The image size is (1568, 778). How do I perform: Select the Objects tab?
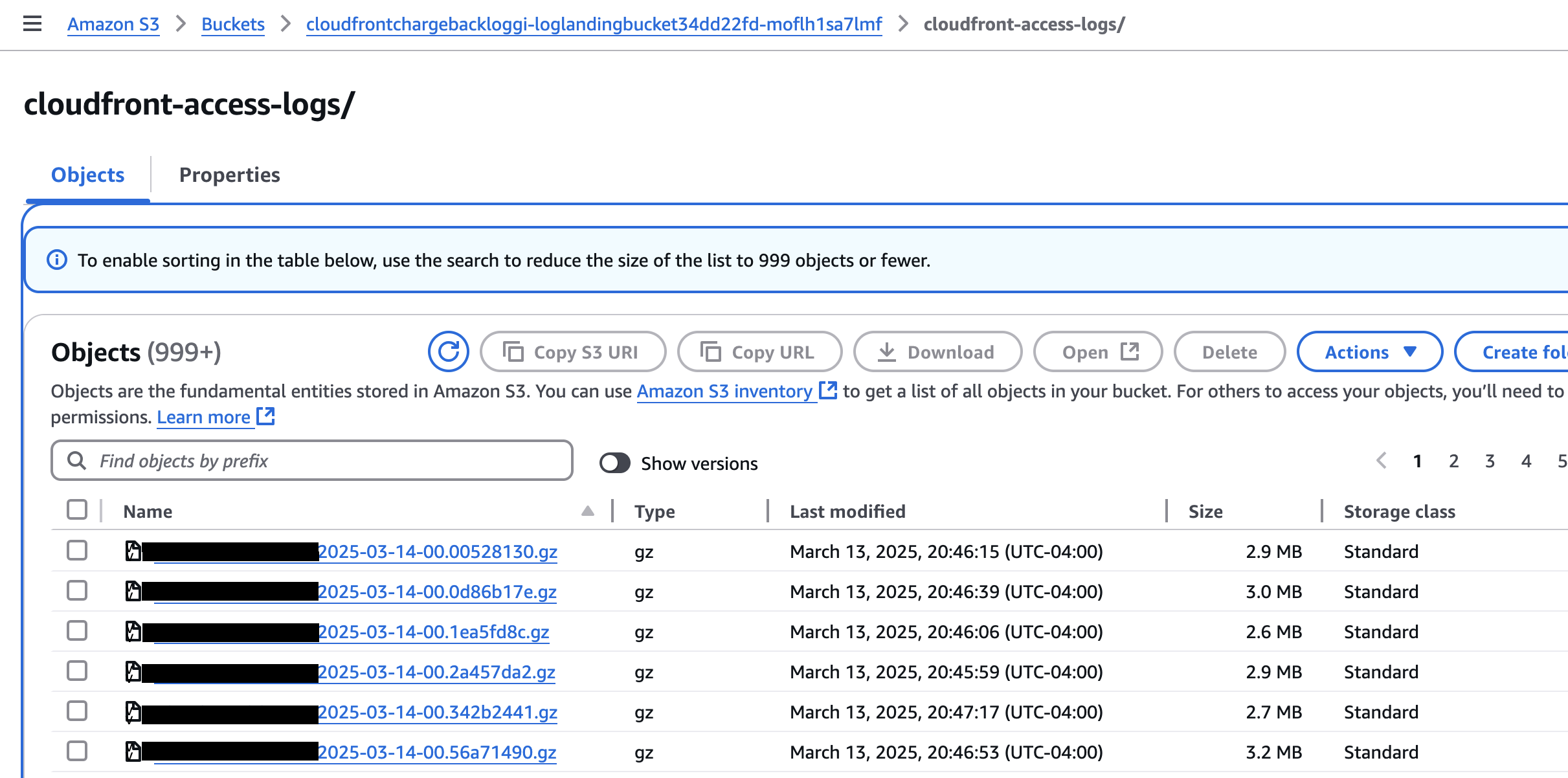pyautogui.click(x=87, y=174)
